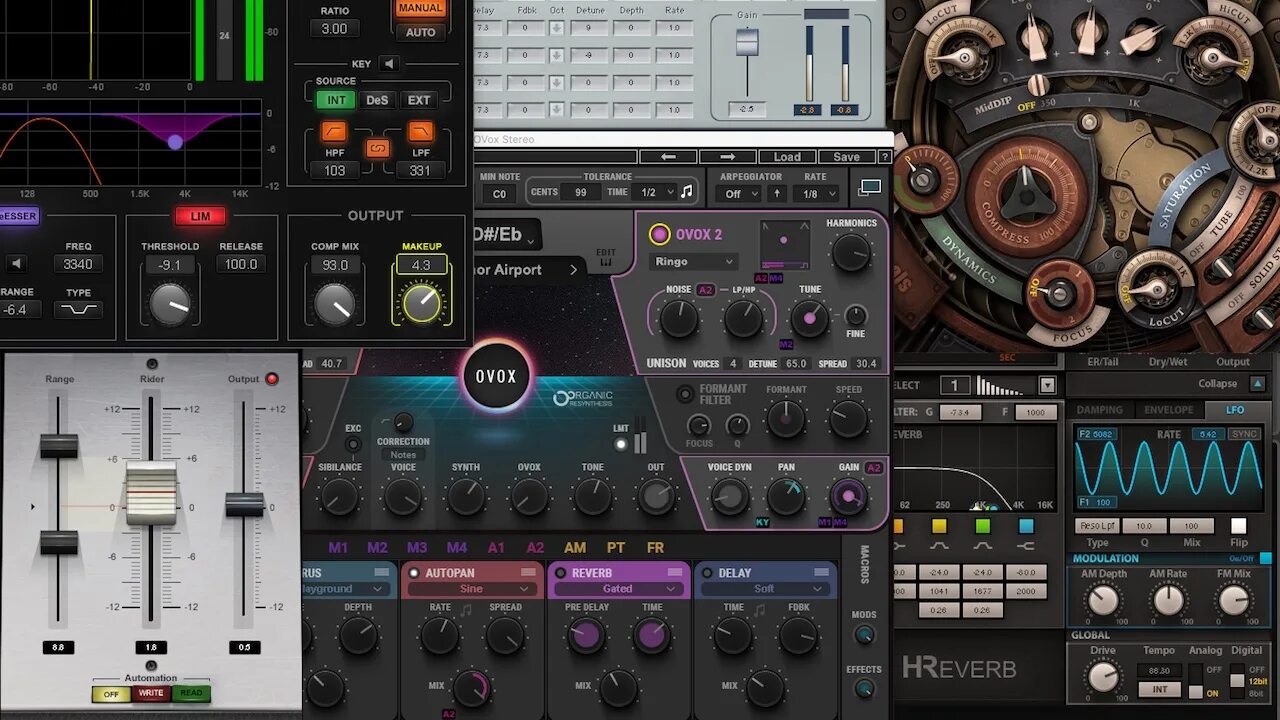
Task: Click the blue EQ band shelf shape icon
Action: click(1026, 546)
